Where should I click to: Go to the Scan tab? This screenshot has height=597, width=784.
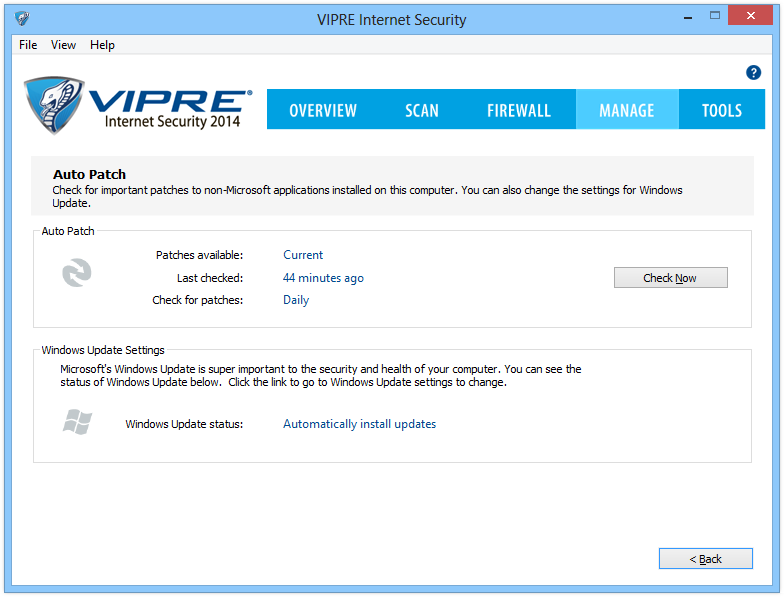point(422,110)
